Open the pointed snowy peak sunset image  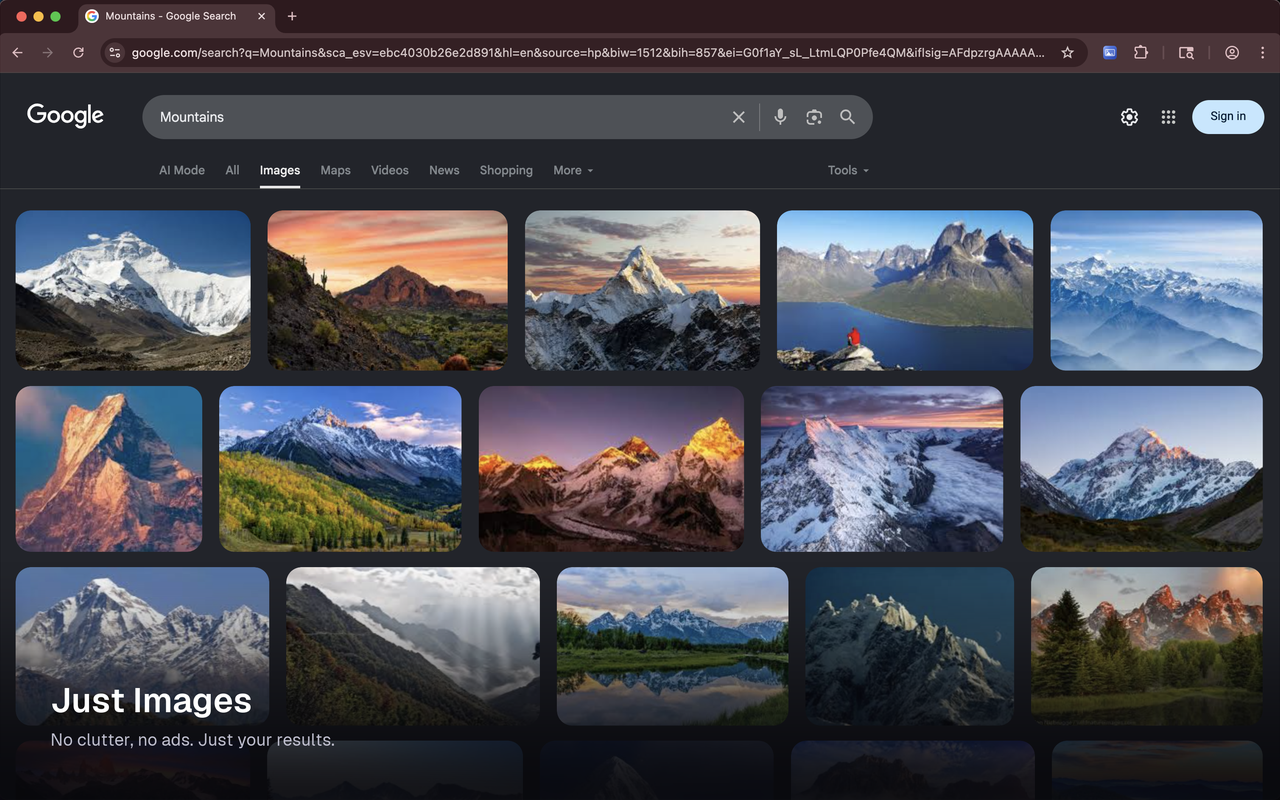642,290
